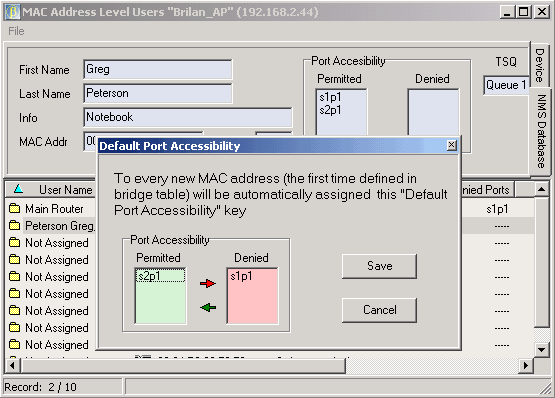Maximize the MAC Address Level Users window
Viewport: 555px width, 398px height.
click(x=523, y=12)
